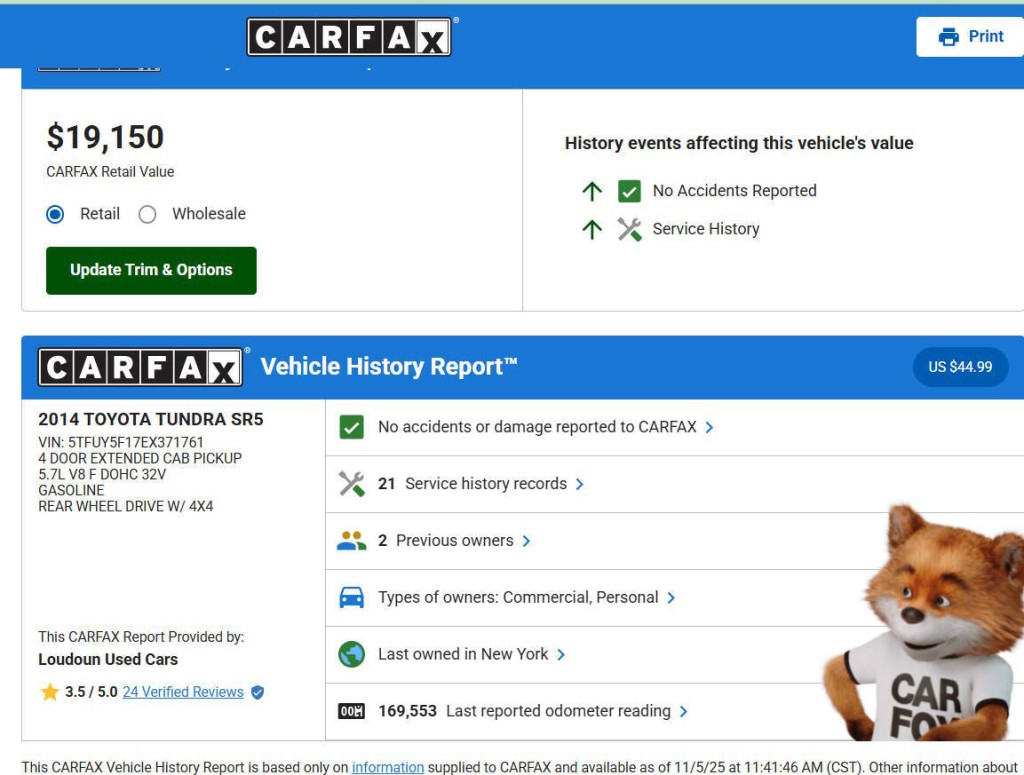
Task: Click the verified shield badge after reviews
Action: tap(257, 692)
